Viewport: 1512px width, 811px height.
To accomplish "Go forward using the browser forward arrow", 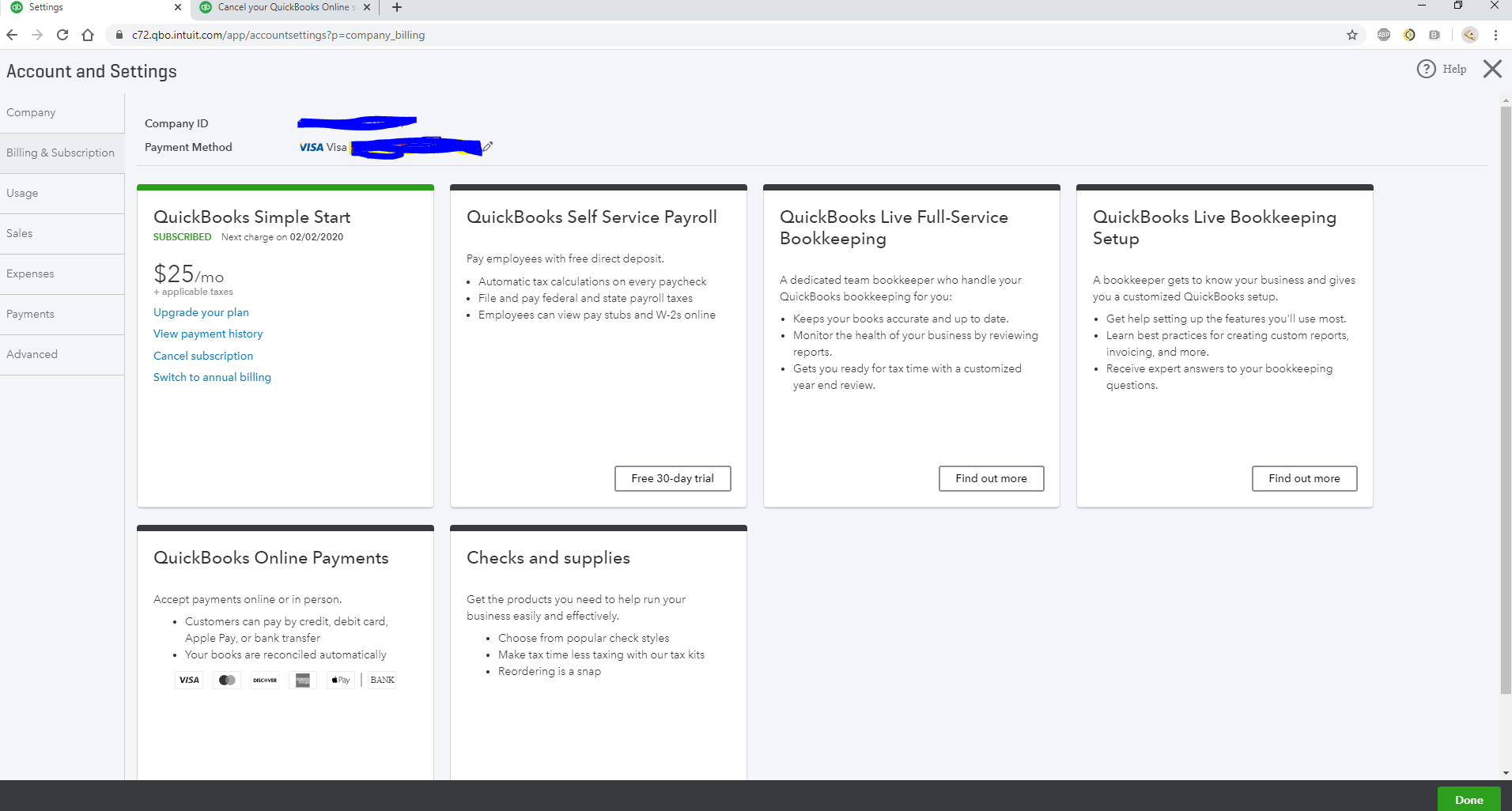I will (x=37, y=35).
